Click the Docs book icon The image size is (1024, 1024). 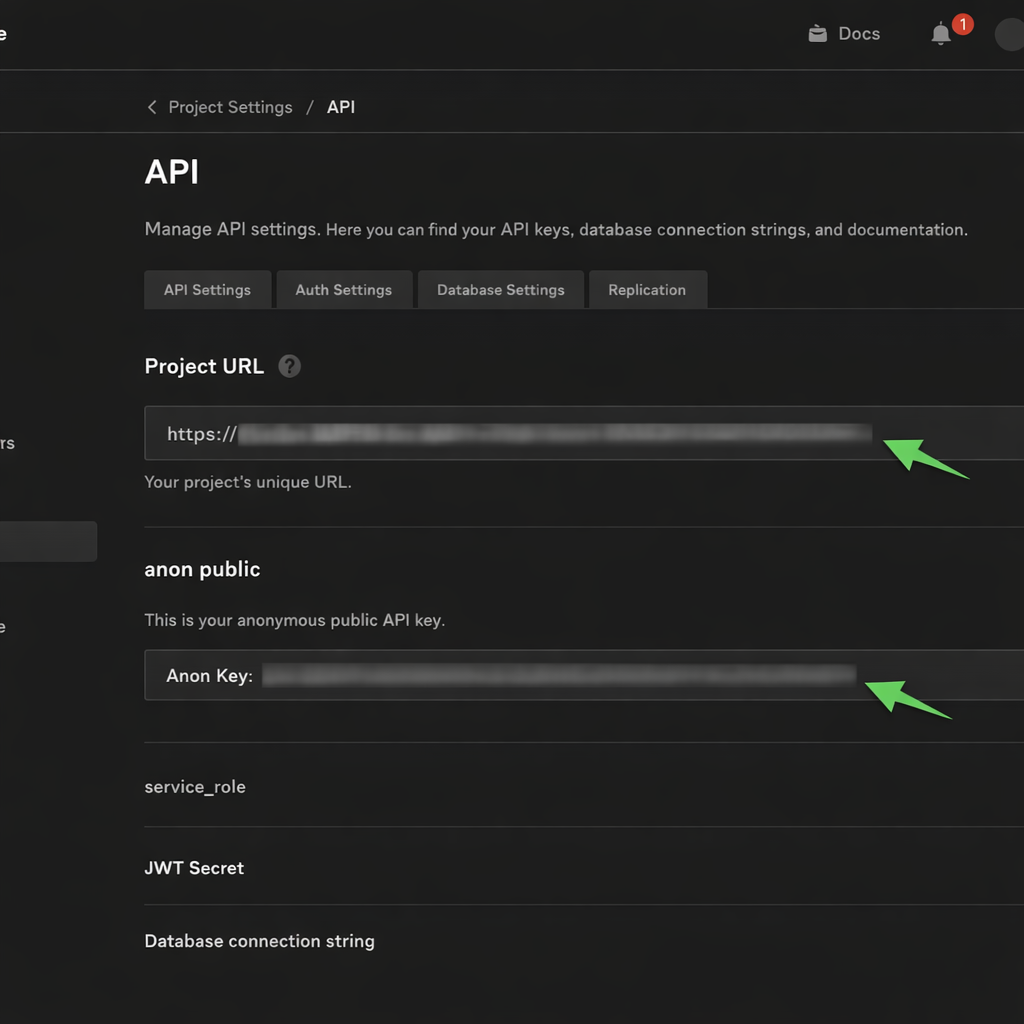click(817, 34)
